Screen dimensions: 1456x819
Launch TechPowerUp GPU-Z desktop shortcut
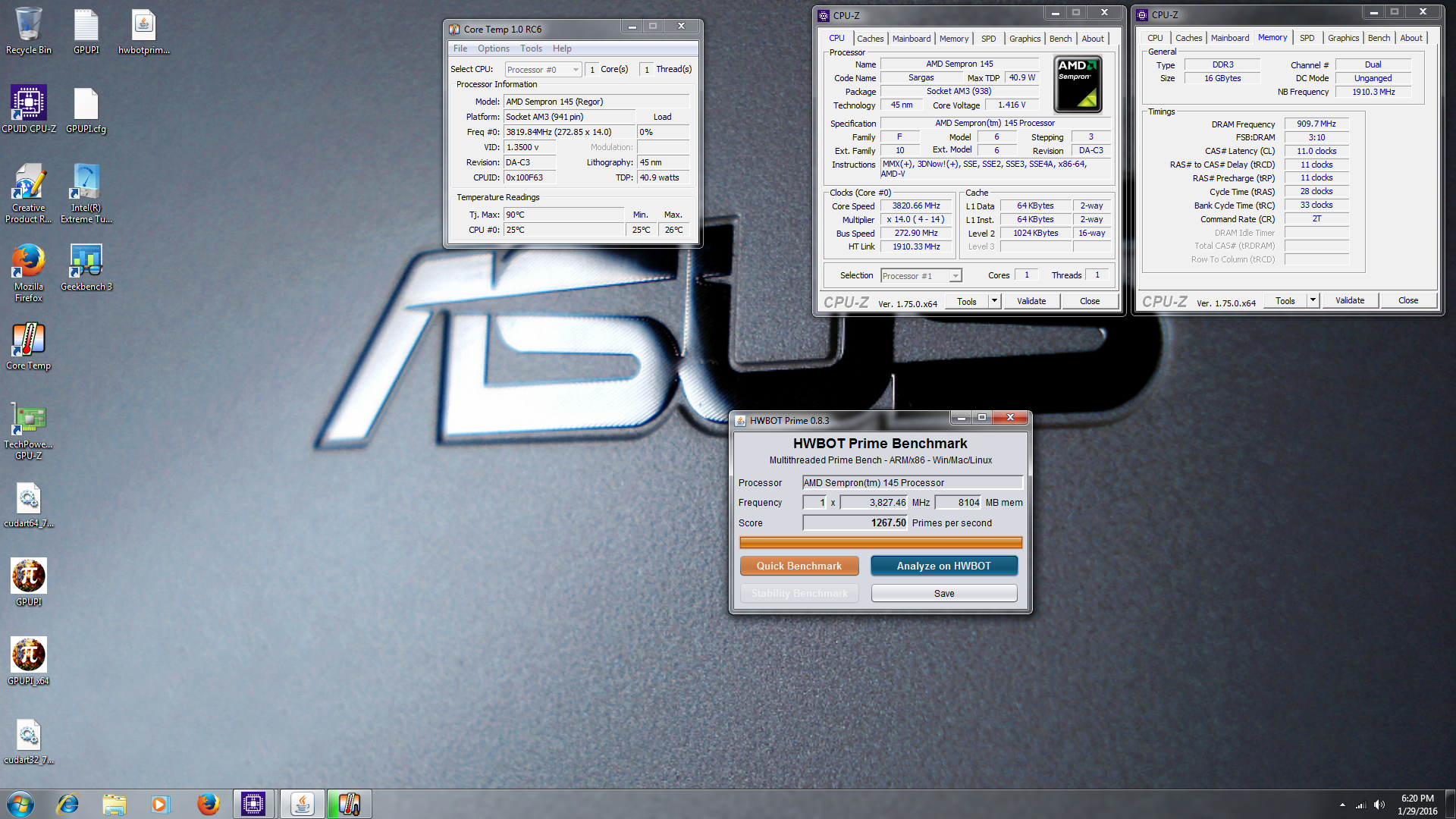tap(29, 430)
